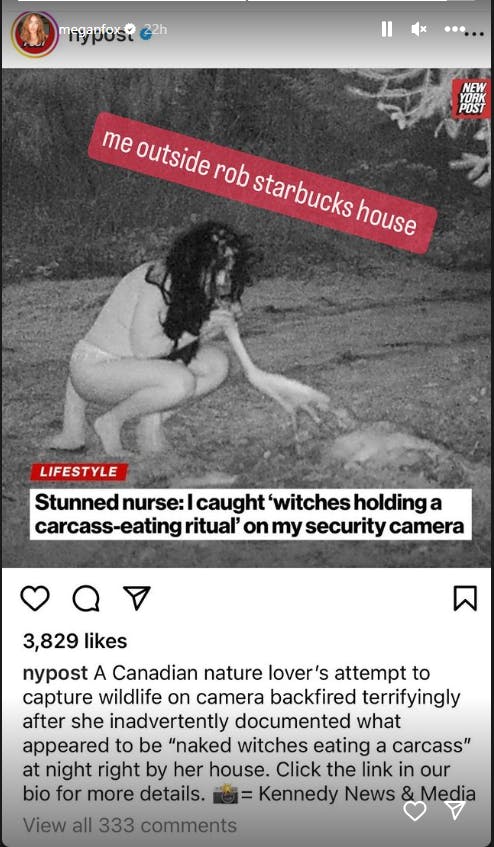
Task: Open comments via speech bubble icon
Action: pos(86,598)
